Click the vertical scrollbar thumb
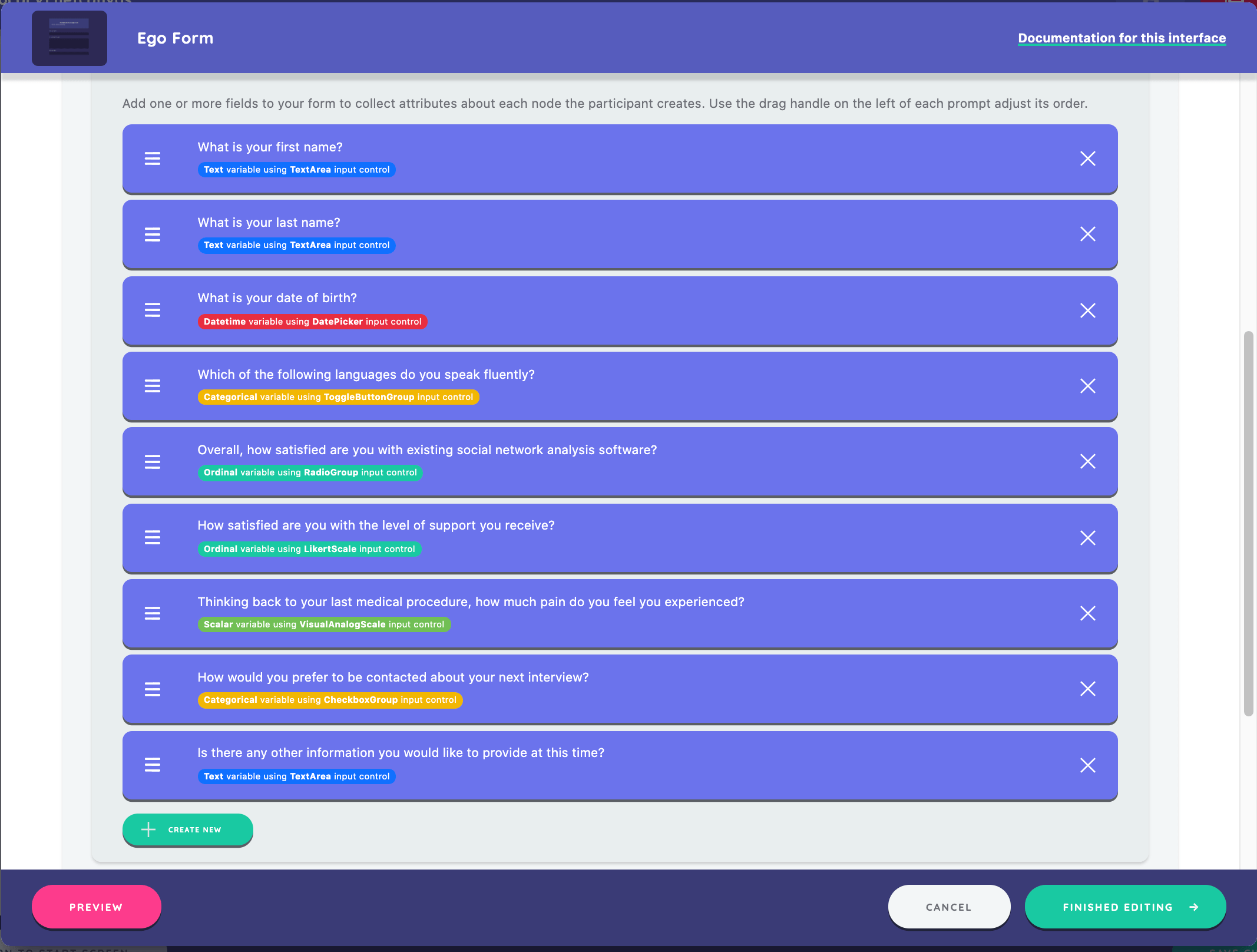This screenshot has height=952, width=1257. pyautogui.click(x=1248, y=523)
